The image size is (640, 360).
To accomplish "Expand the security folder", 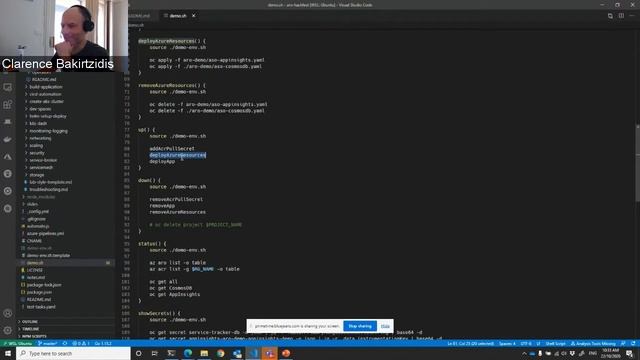I will [x=37, y=153].
